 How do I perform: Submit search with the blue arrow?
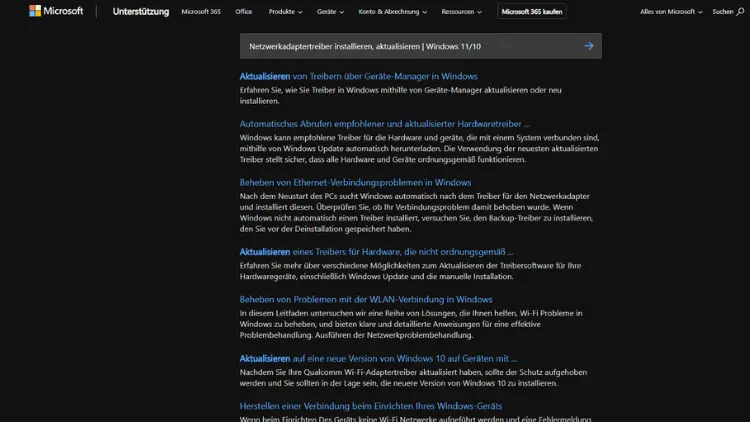pos(589,46)
